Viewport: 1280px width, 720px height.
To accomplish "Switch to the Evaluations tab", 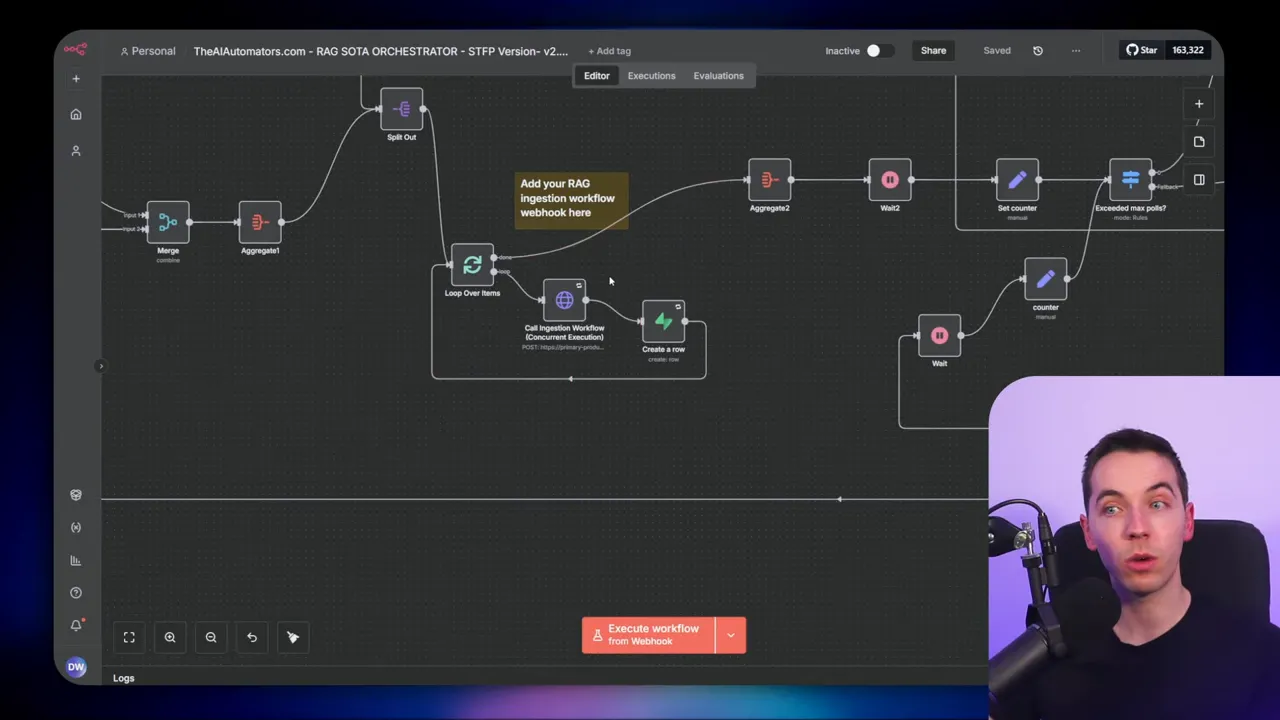I will [718, 75].
